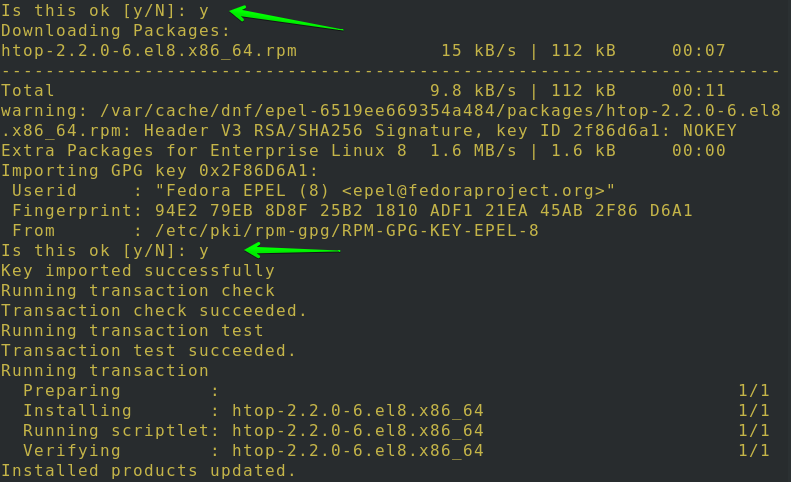Click the "Key imported successfully" message
The height and width of the screenshot is (482, 791).
[138, 270]
